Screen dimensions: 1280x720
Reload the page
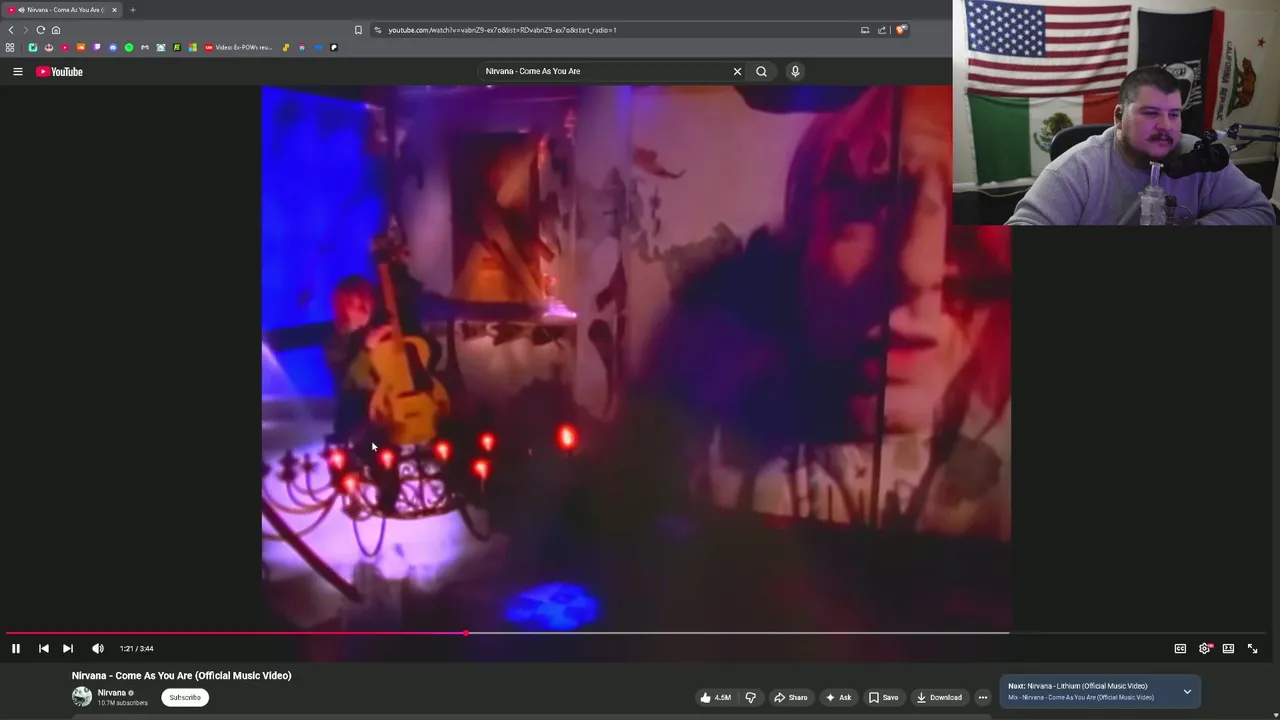pyautogui.click(x=41, y=30)
